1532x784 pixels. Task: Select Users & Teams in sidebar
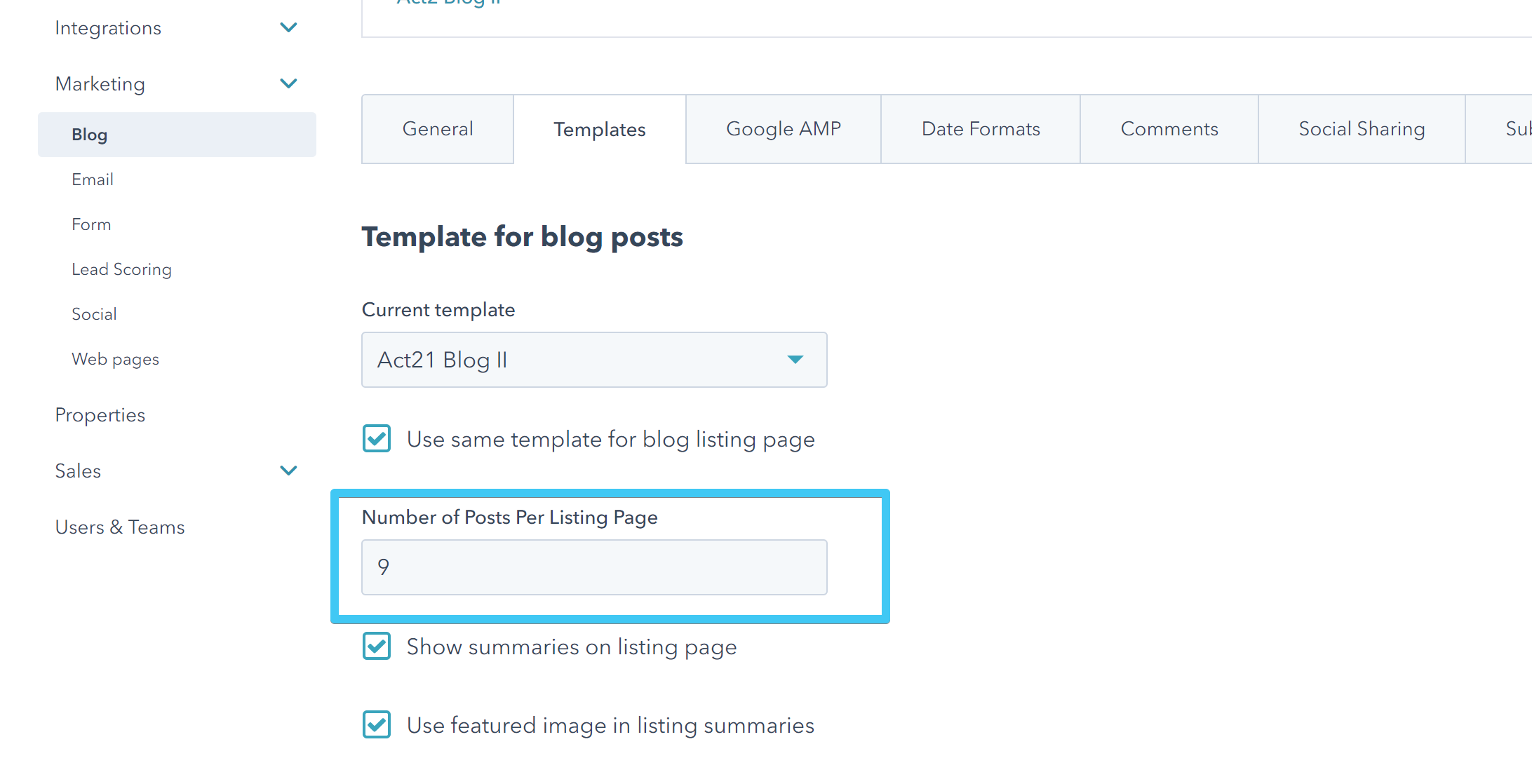pyautogui.click(x=120, y=527)
